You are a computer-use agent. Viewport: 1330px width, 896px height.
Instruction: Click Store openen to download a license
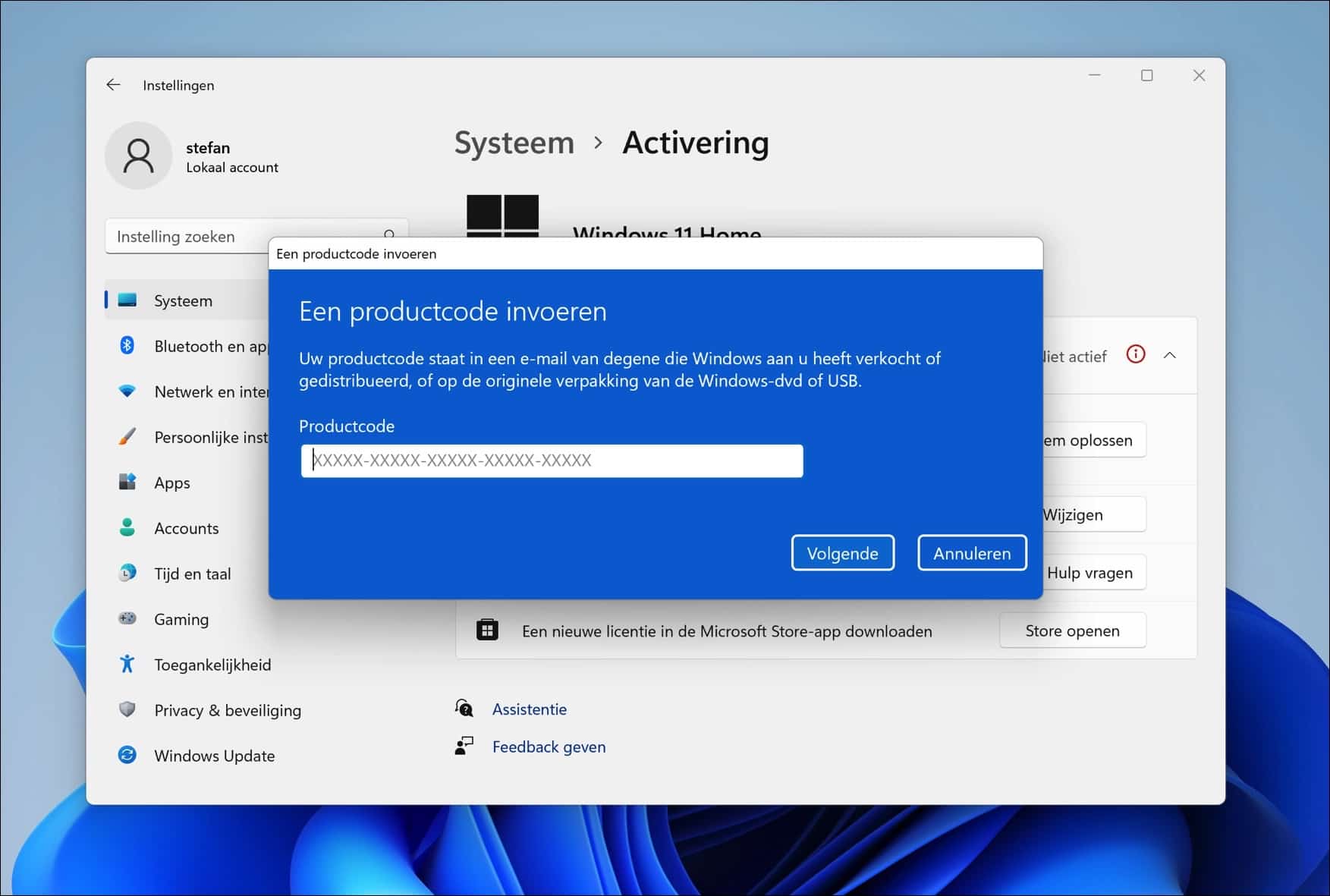point(1072,630)
